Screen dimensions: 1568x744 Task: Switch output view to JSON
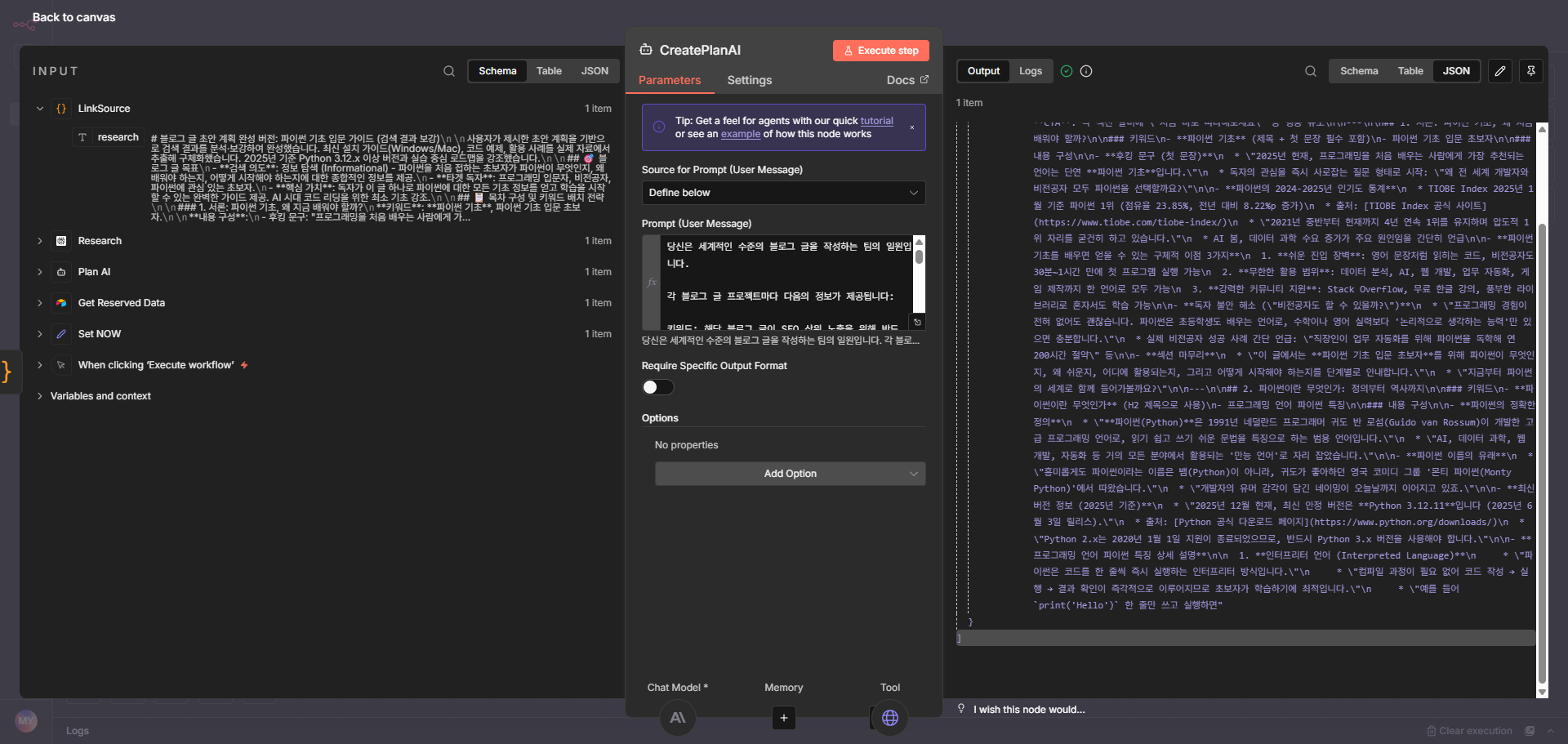[x=1456, y=71]
